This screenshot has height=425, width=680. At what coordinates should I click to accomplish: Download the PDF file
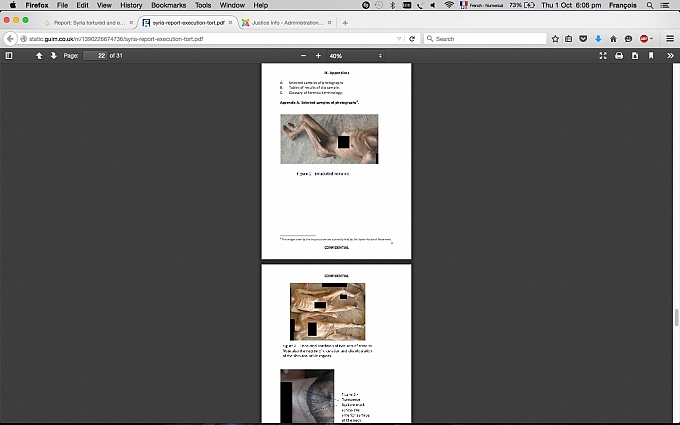coord(635,56)
